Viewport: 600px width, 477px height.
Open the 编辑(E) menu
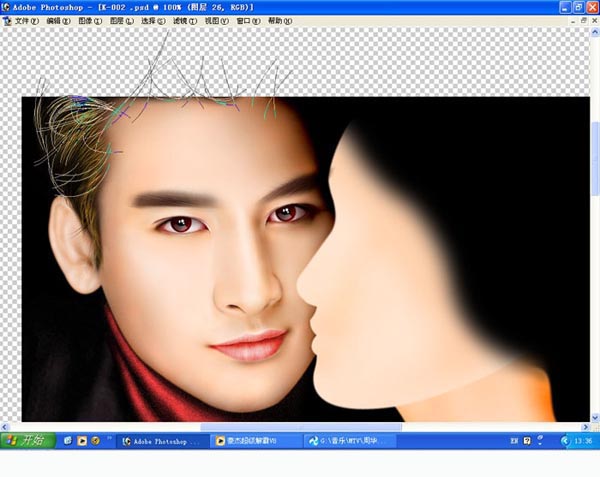(59, 21)
